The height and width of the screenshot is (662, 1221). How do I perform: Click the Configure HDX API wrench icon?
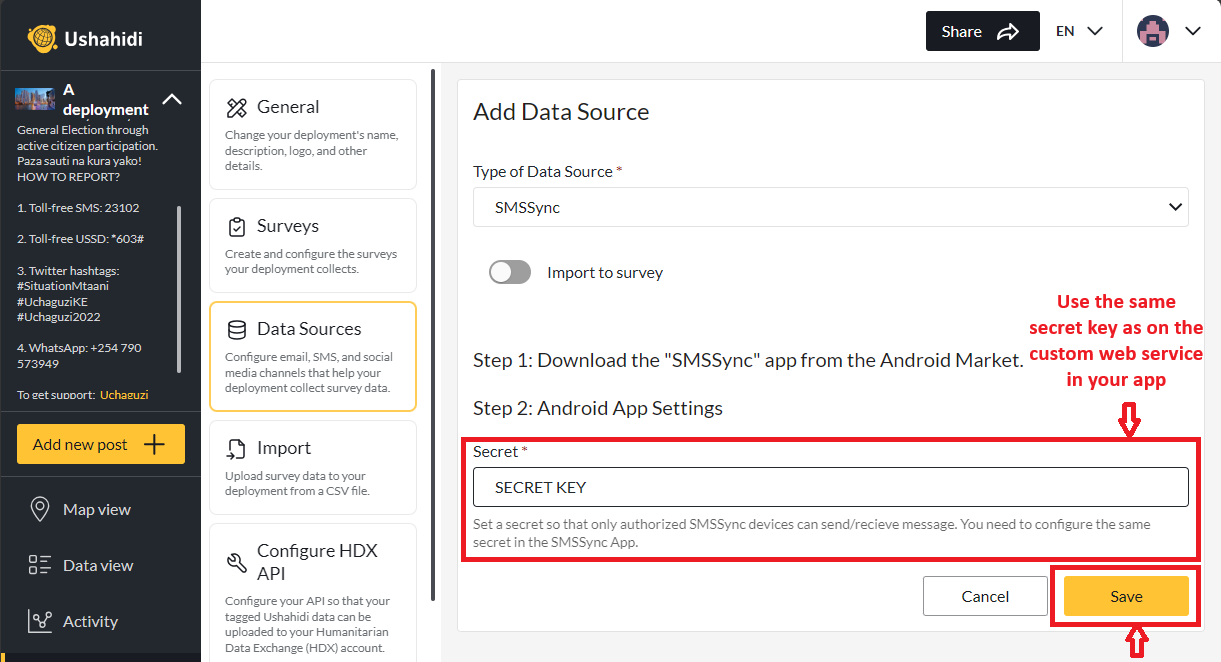(239, 562)
